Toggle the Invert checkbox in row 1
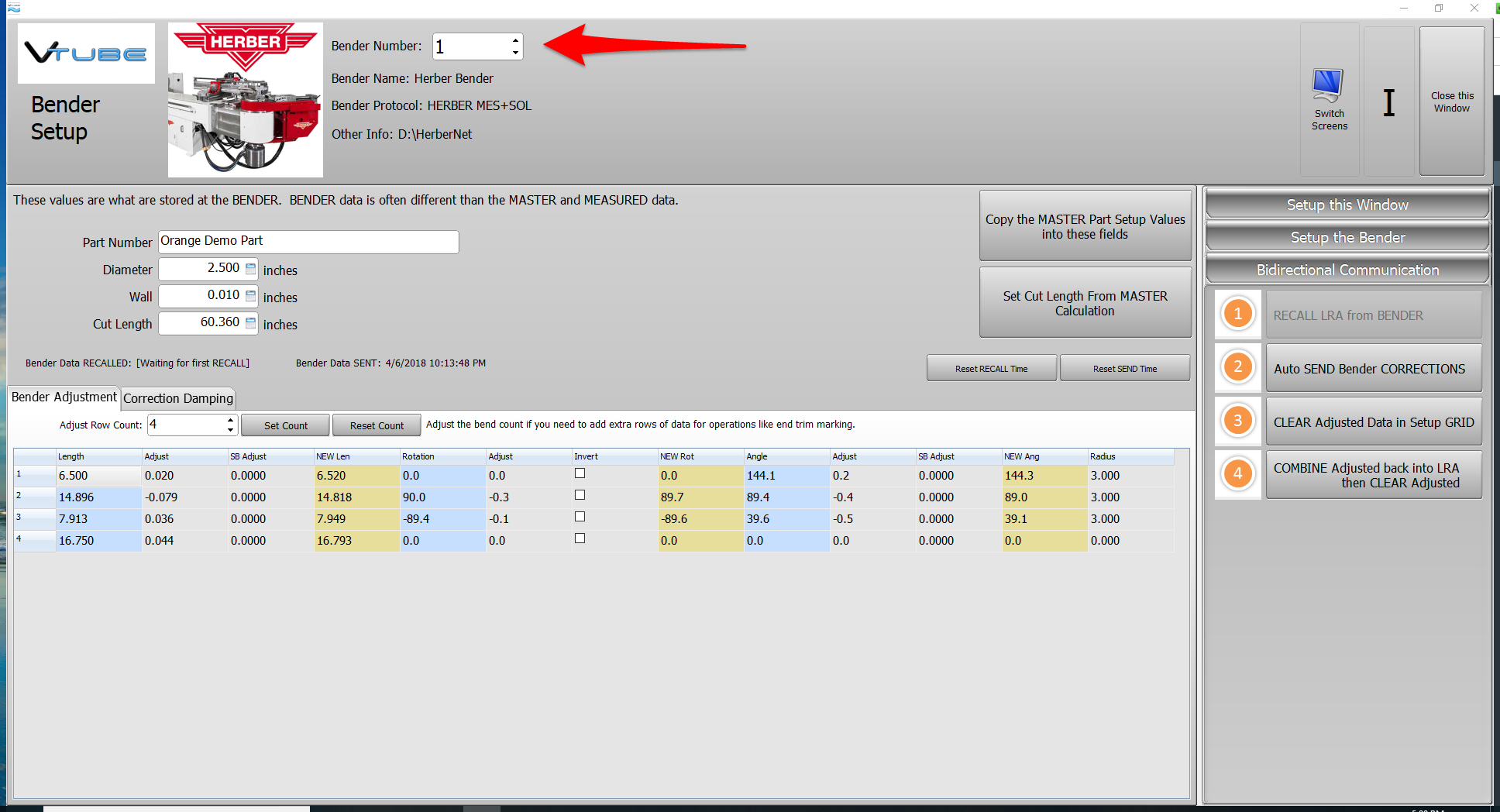The image size is (1500, 812). coord(580,473)
